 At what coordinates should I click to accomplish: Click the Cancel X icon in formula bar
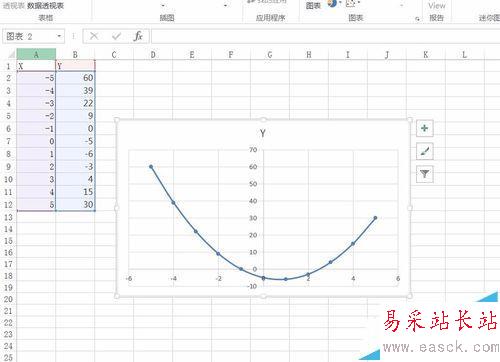(x=94, y=36)
